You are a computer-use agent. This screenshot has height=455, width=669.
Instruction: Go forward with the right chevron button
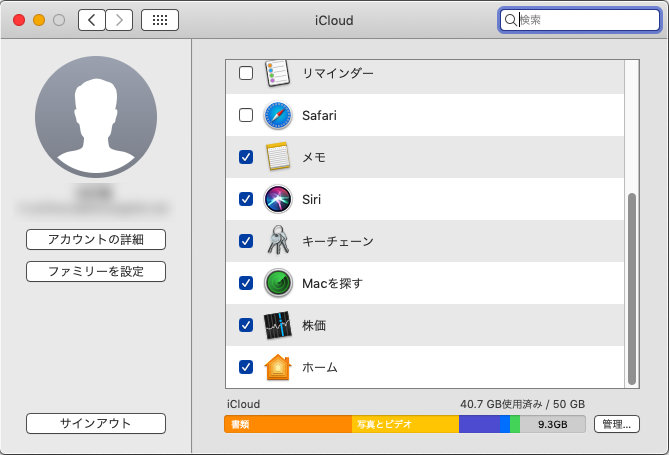point(119,20)
